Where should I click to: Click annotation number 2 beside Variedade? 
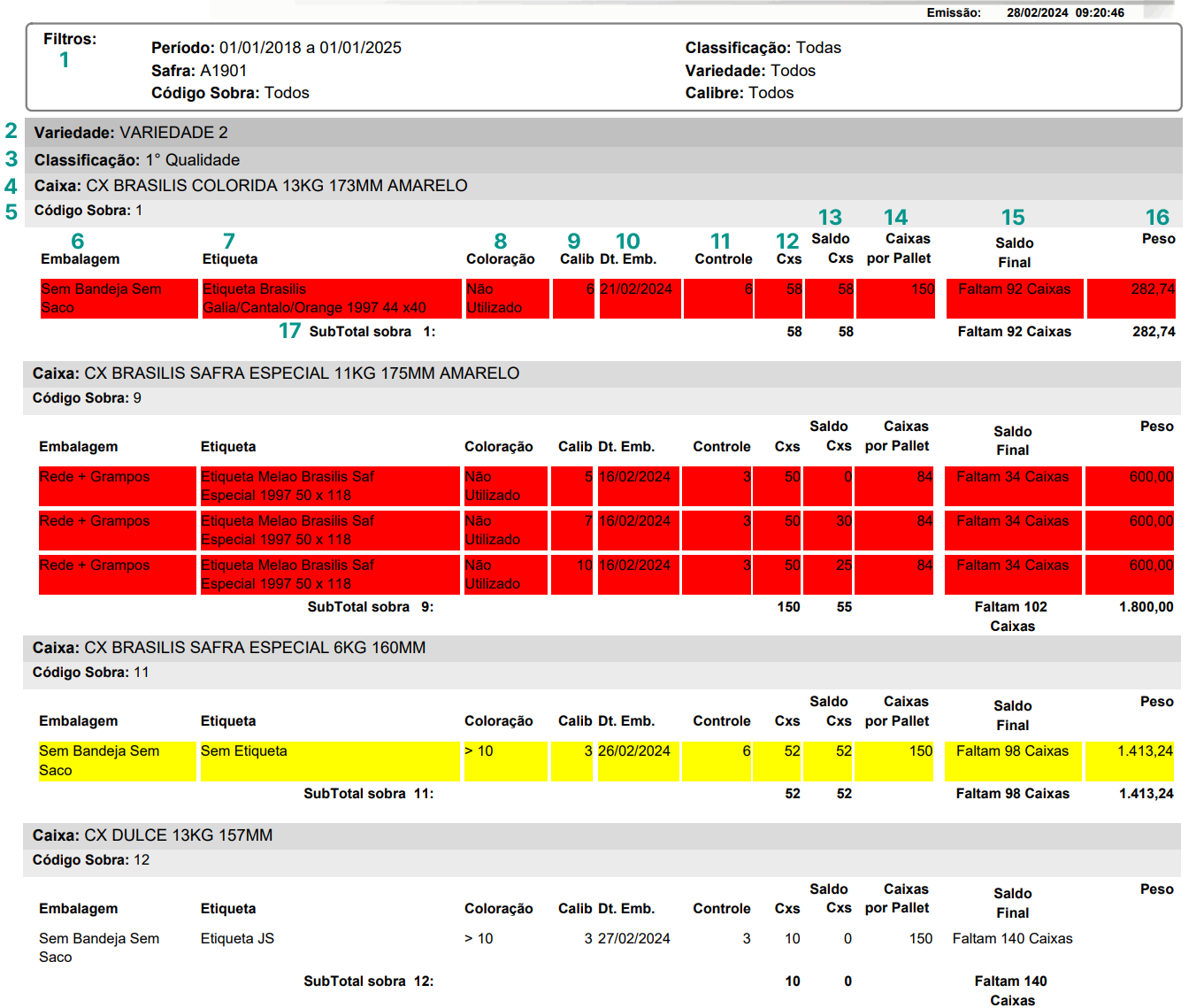[x=12, y=131]
